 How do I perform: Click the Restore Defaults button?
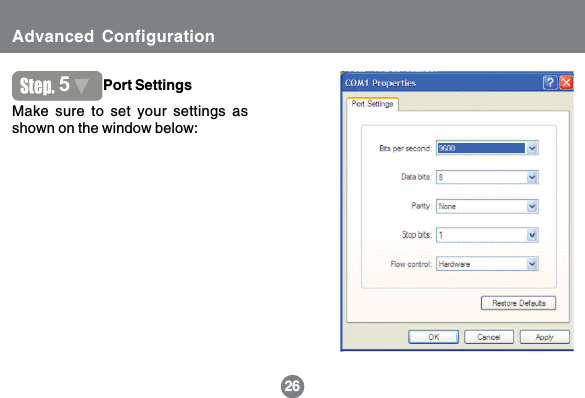pos(518,303)
